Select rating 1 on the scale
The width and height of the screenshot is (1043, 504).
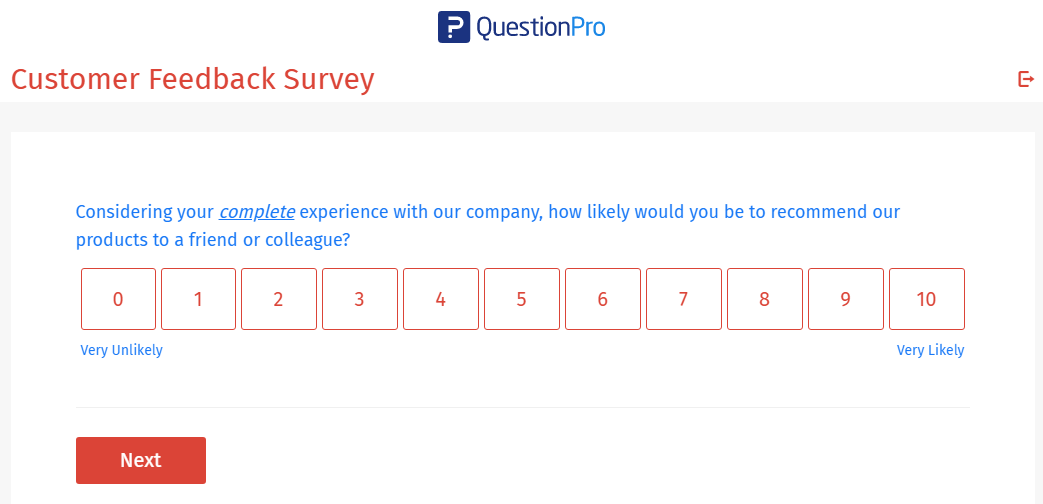point(198,299)
